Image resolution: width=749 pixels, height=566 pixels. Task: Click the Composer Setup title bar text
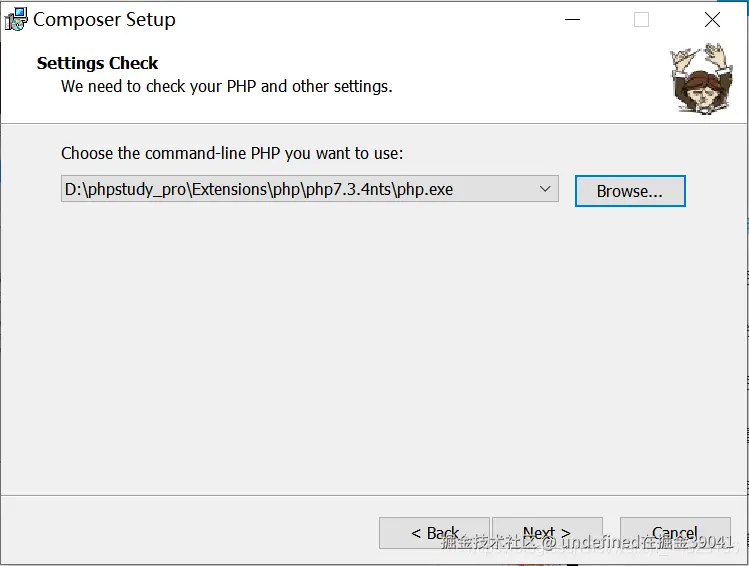pyautogui.click(x=104, y=20)
